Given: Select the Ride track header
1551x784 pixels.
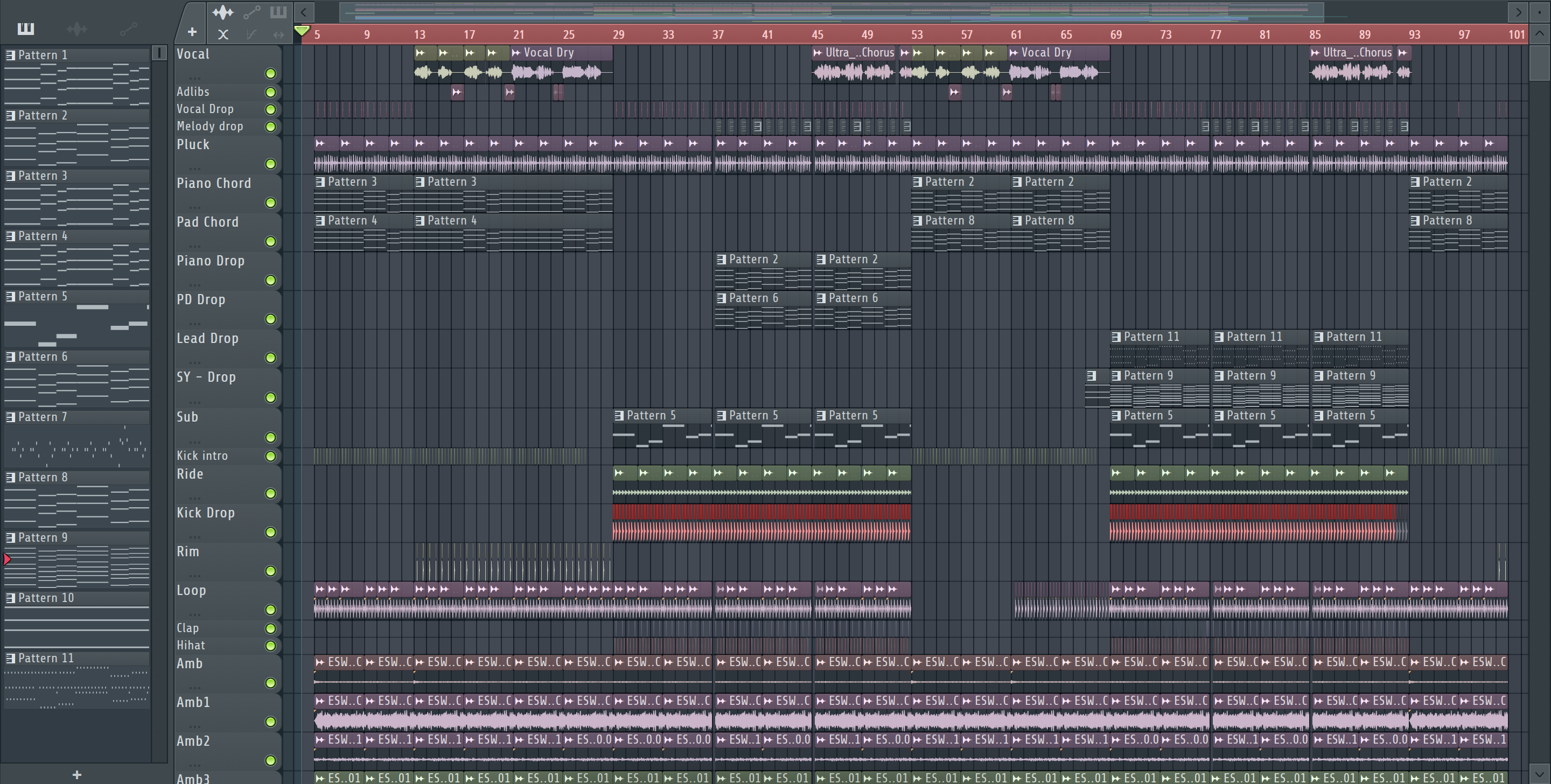Looking at the screenshot, I should tap(228, 484).
